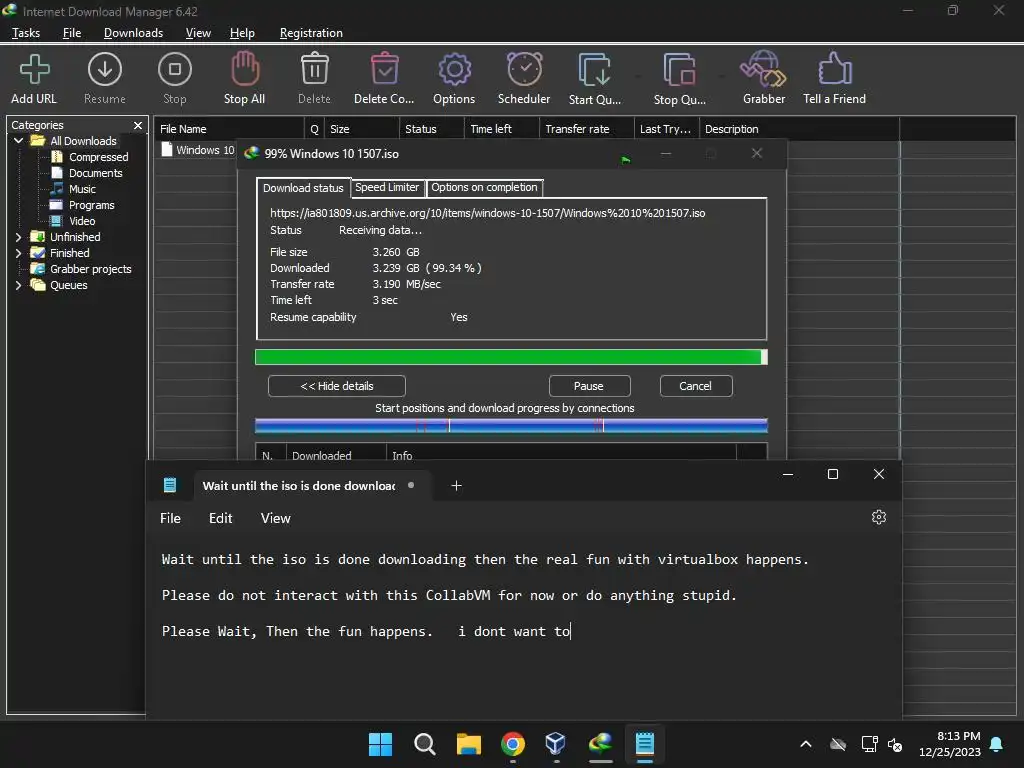The image size is (1024, 768).
Task: Click the Tell a Friend icon
Action: 834,69
